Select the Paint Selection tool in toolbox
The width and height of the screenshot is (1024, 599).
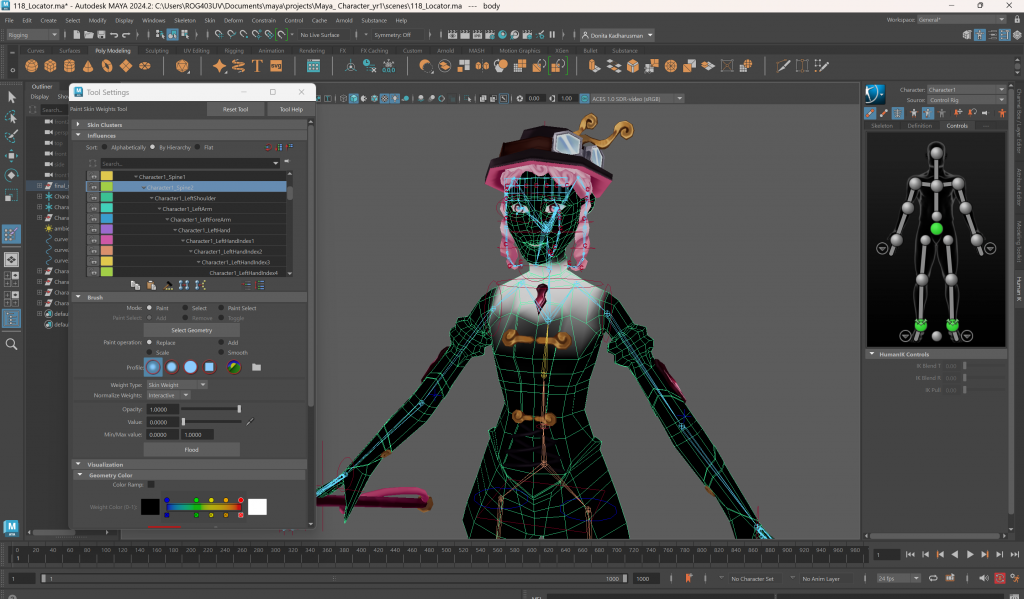pos(11,136)
